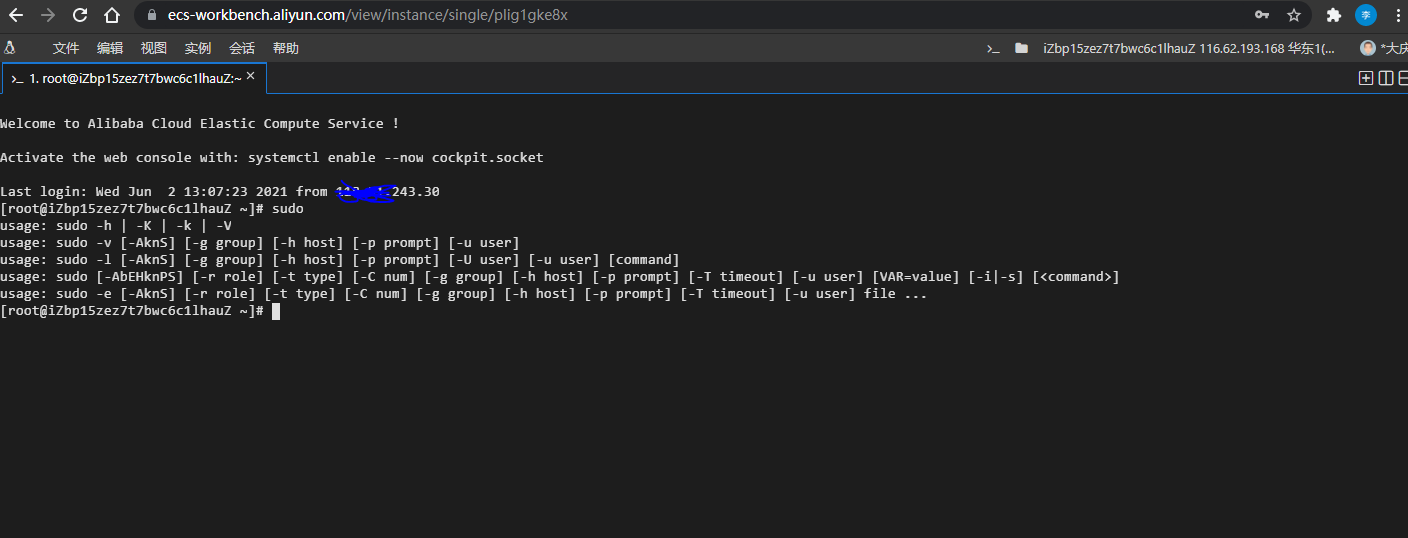Bookmark this page with the star icon
The height and width of the screenshot is (538, 1408).
[1294, 15]
